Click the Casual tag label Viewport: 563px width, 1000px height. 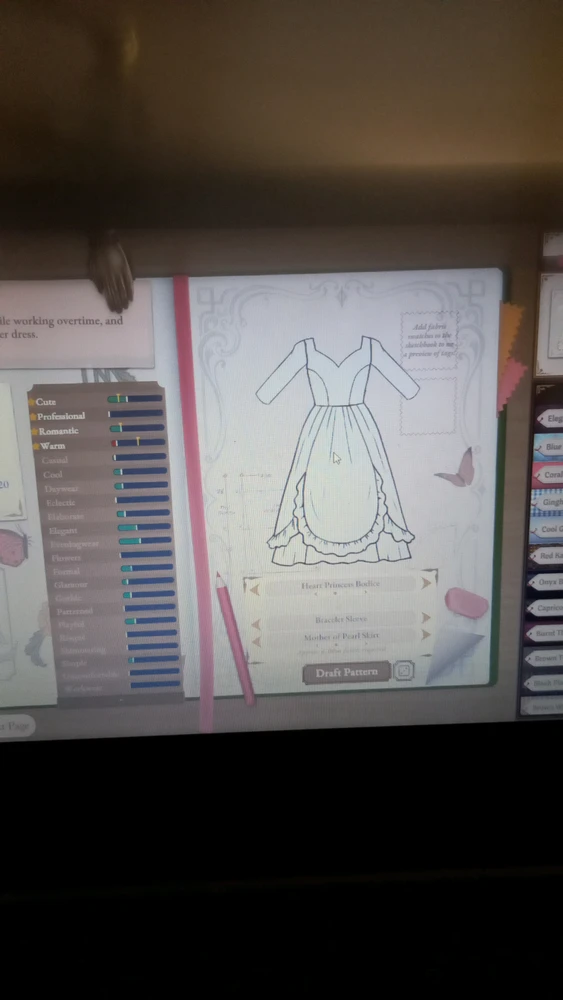(x=55, y=460)
